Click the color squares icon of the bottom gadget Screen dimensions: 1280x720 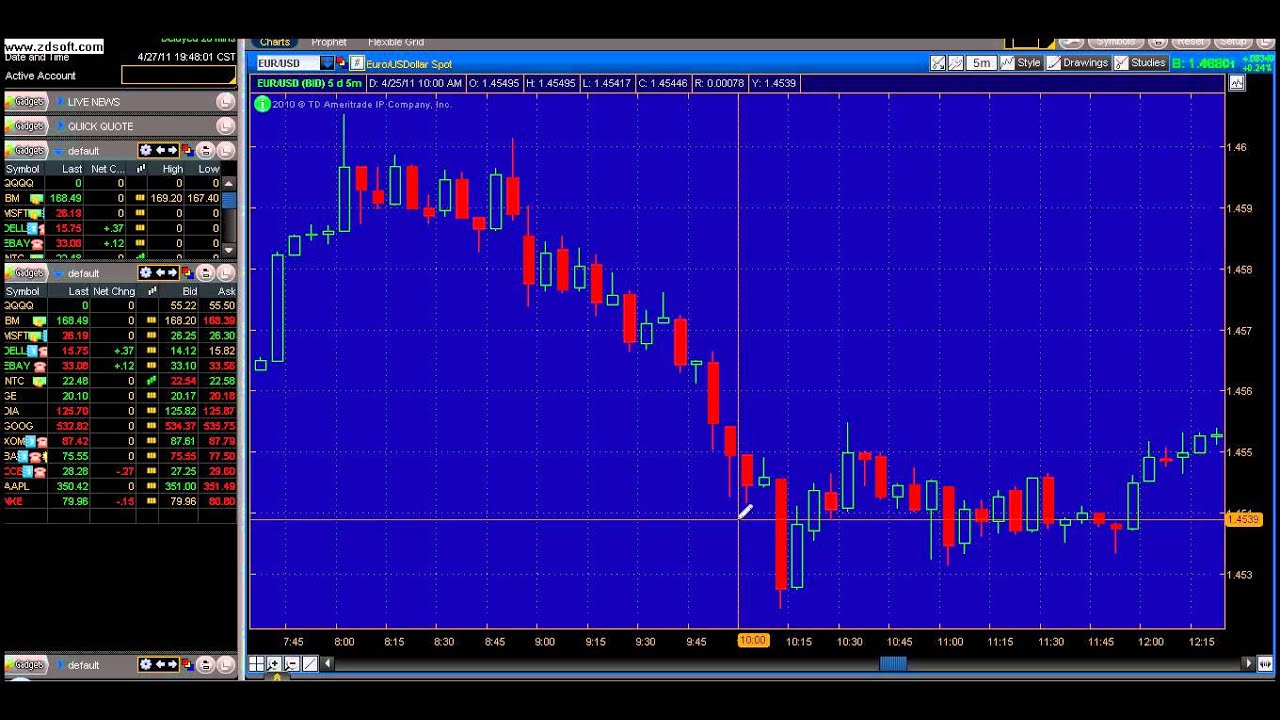click(186, 664)
